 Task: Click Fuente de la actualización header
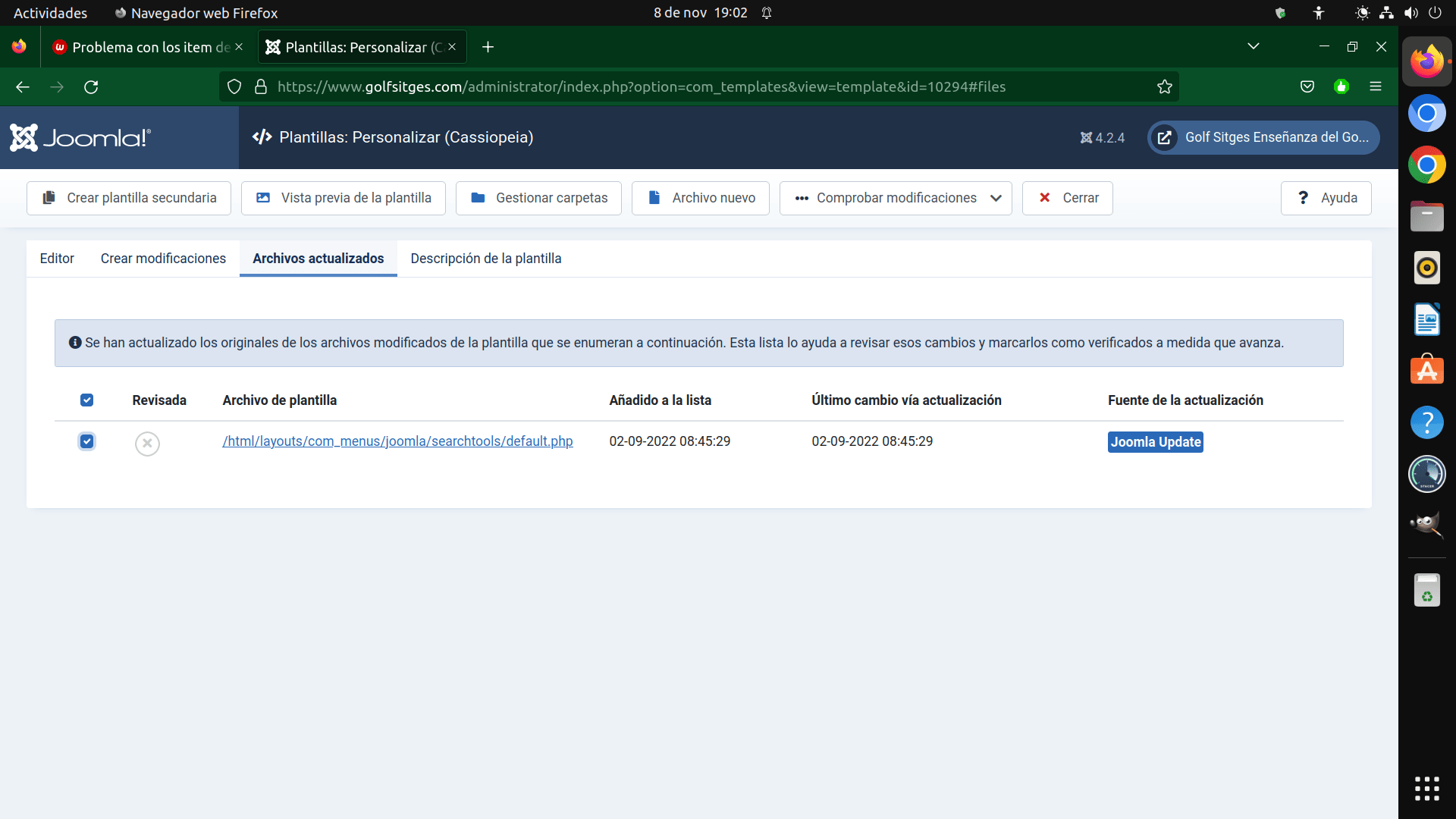click(1185, 400)
